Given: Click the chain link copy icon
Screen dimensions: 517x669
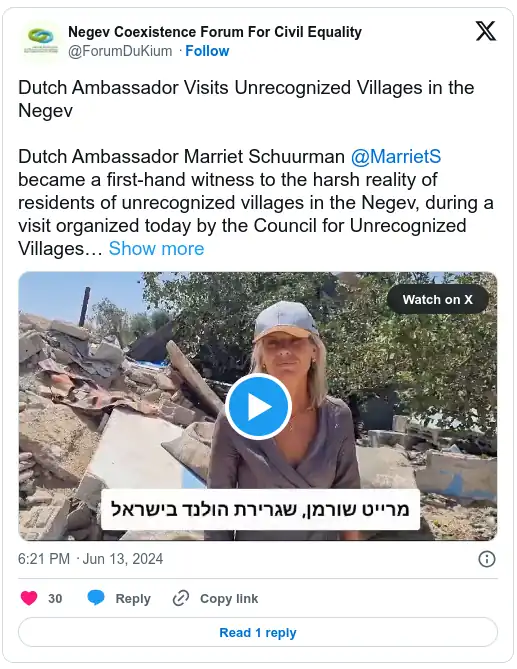Looking at the screenshot, I should click(181, 598).
